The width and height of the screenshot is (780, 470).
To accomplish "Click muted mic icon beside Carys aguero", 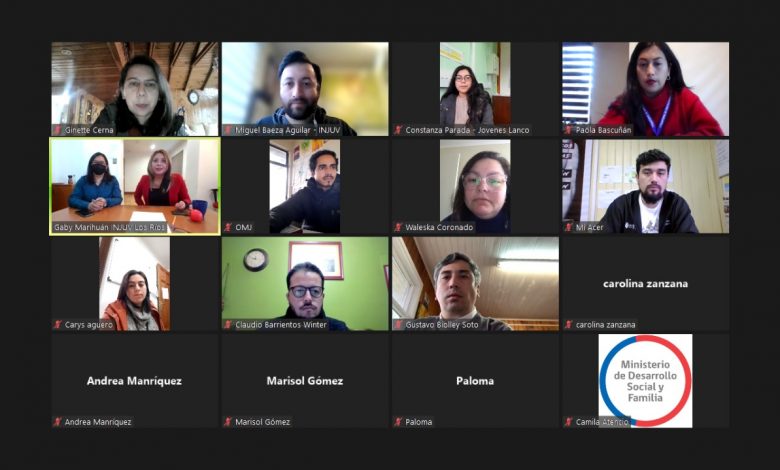I will (58, 325).
